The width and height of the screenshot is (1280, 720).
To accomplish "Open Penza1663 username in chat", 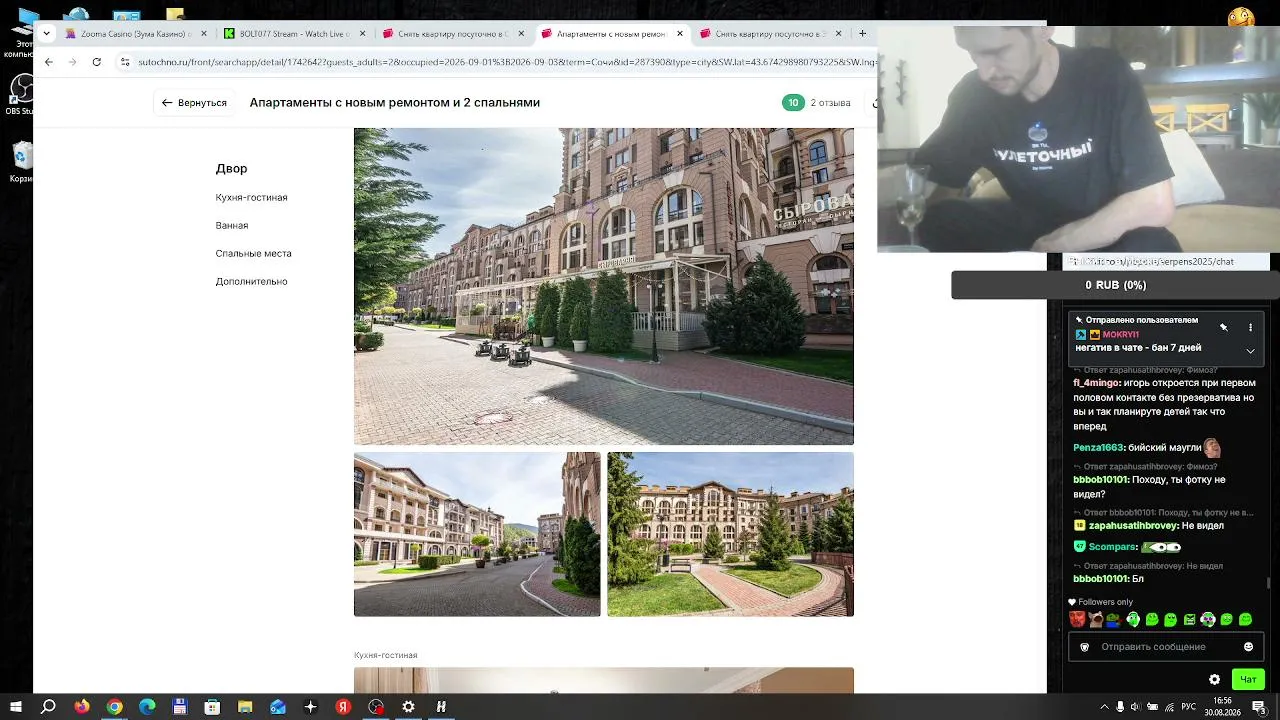I will tap(1098, 448).
